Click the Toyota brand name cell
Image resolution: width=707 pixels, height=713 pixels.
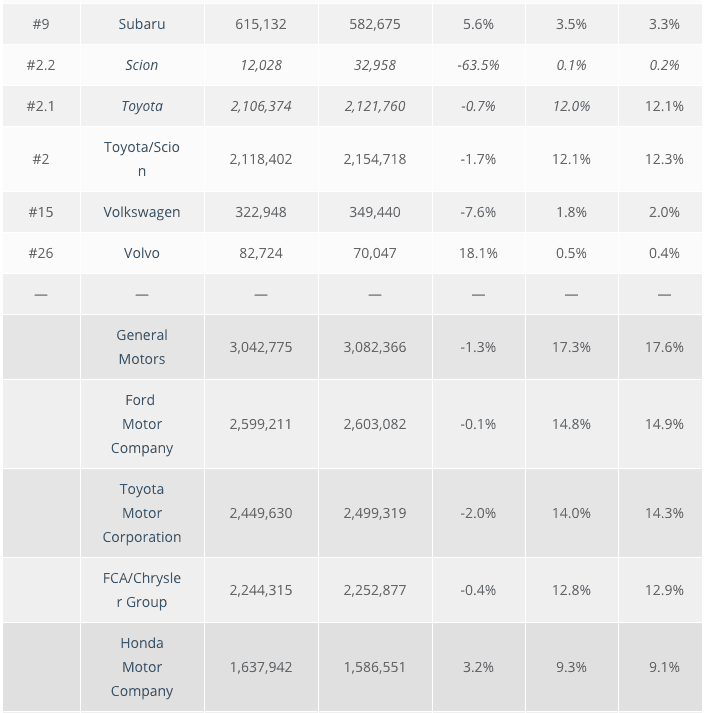pos(142,106)
